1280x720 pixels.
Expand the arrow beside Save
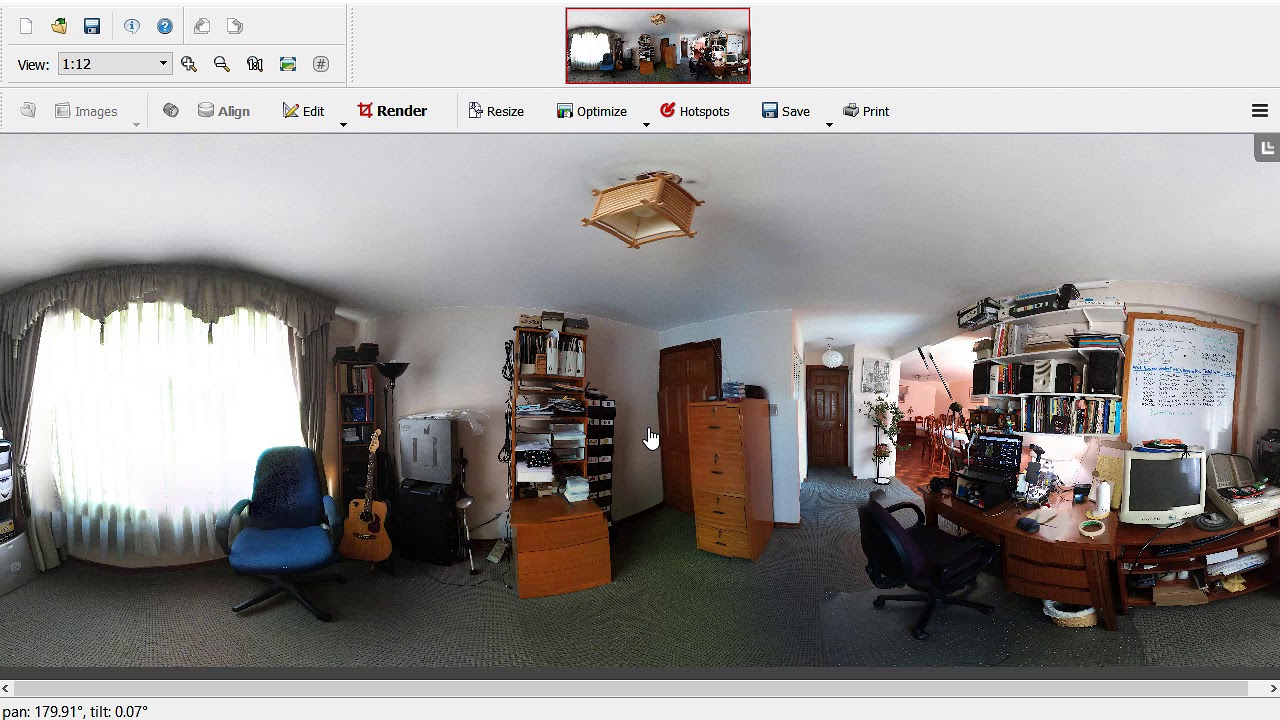829,124
